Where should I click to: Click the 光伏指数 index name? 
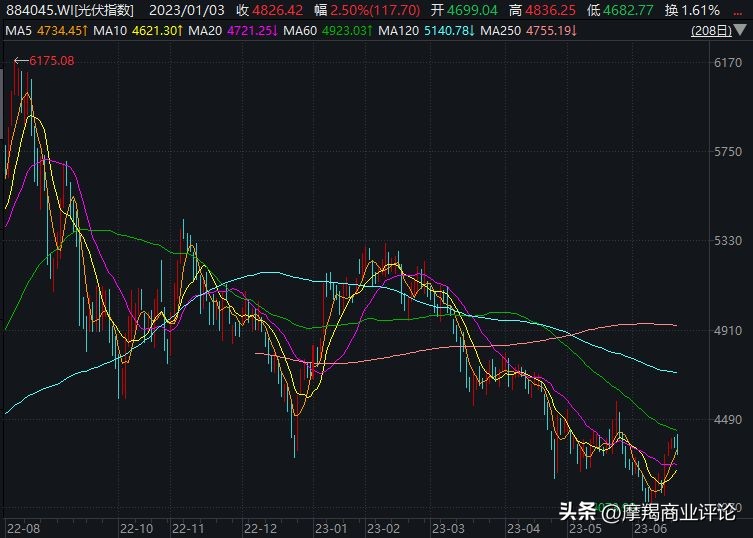pyautogui.click(x=105, y=10)
